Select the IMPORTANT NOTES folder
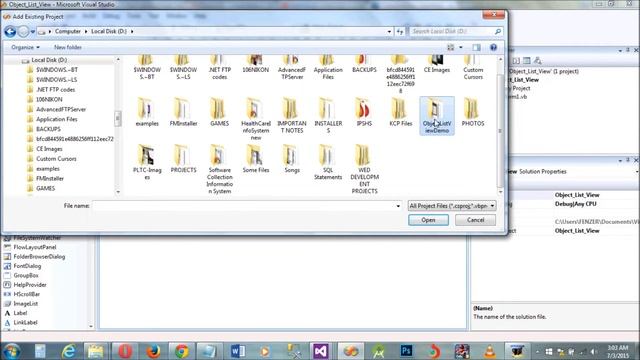The width and height of the screenshot is (640, 360). coord(291,116)
